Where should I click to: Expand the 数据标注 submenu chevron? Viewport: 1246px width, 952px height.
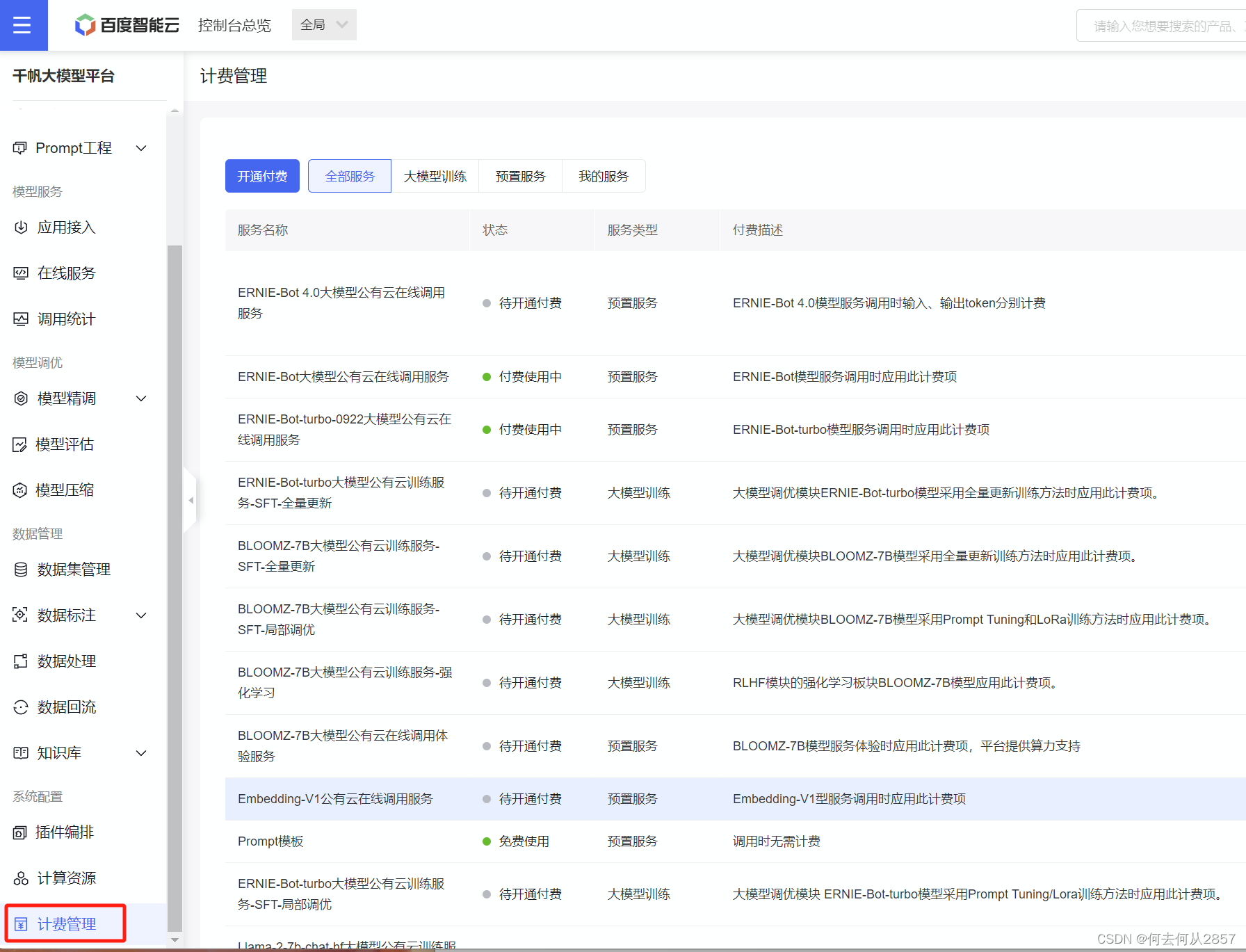coord(141,615)
